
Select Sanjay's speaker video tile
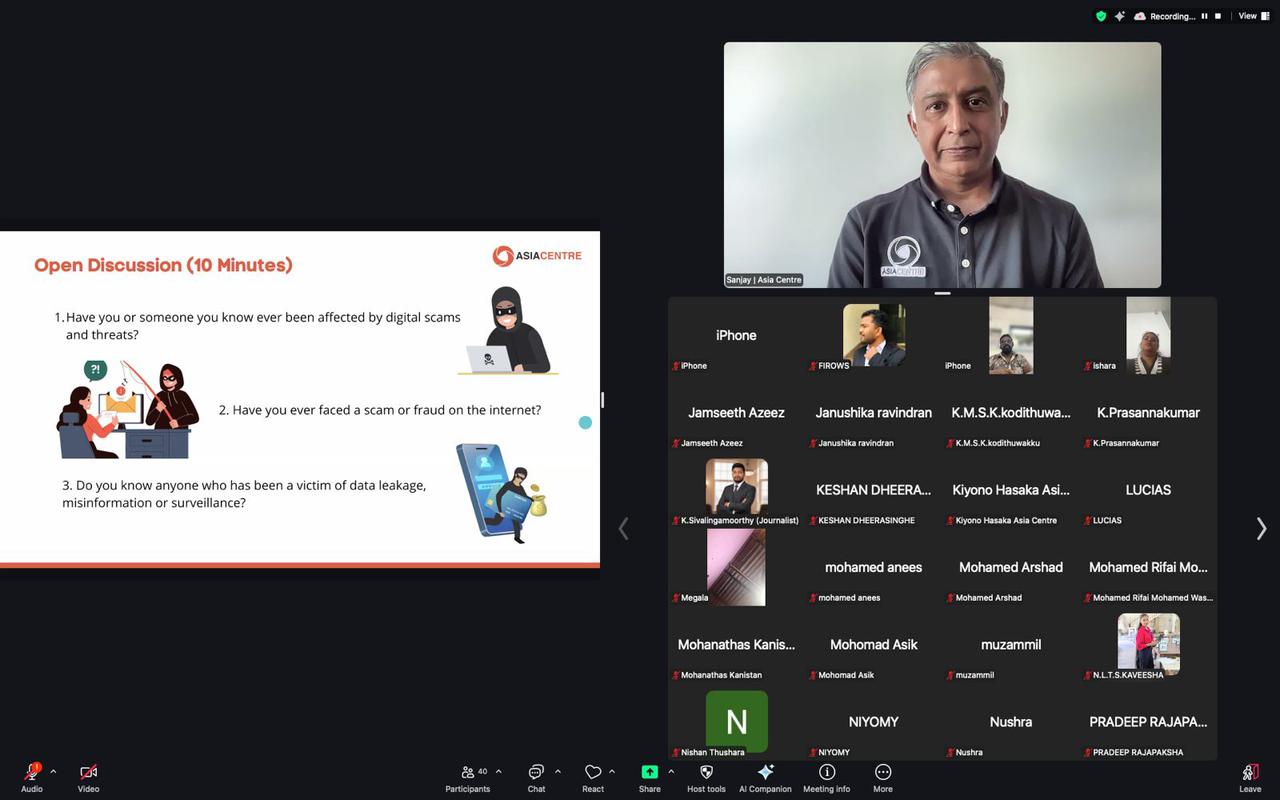(942, 165)
